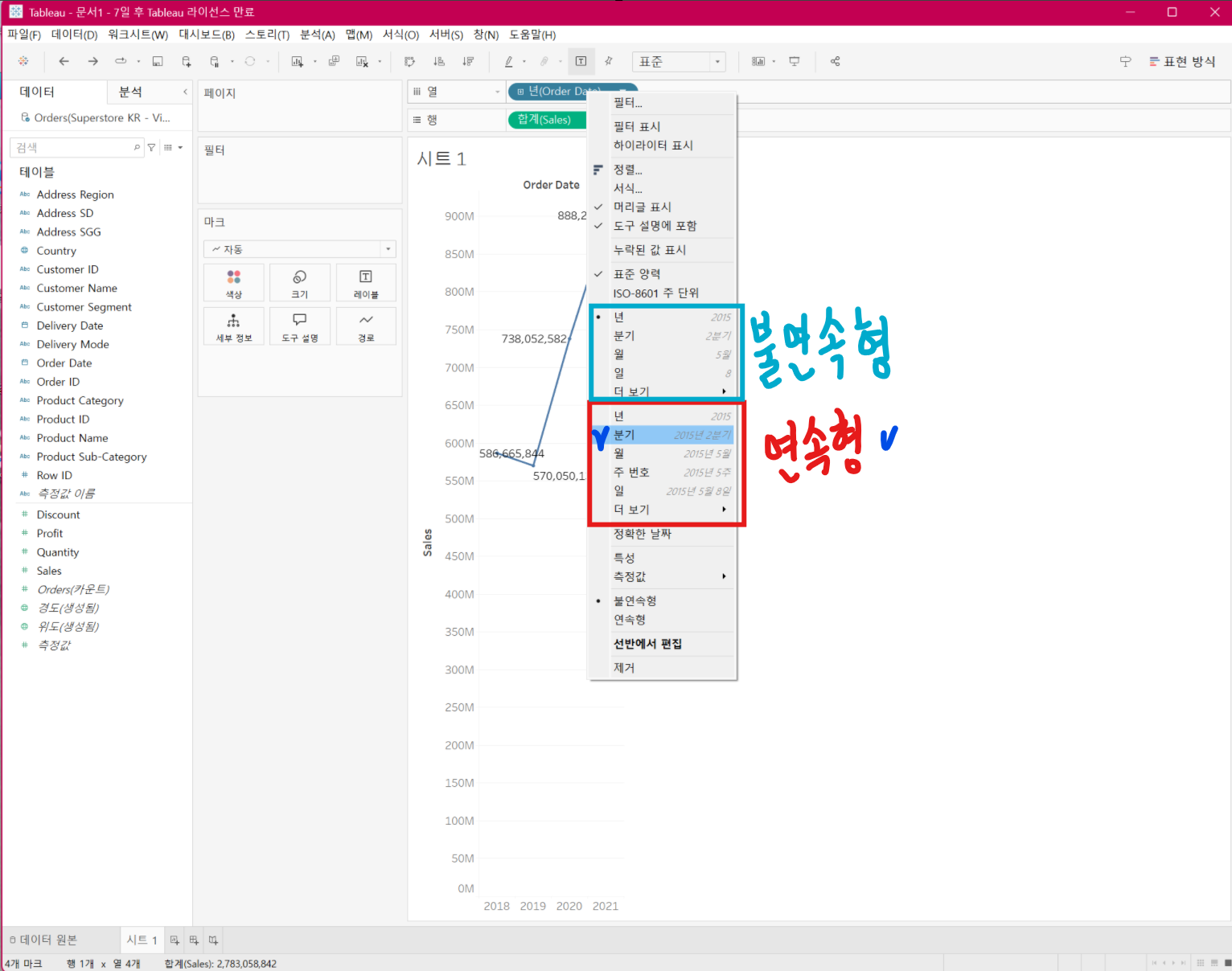Open dropdown arrow next to show/hide cards icon
The height and width of the screenshot is (971, 1232).
tap(774, 61)
